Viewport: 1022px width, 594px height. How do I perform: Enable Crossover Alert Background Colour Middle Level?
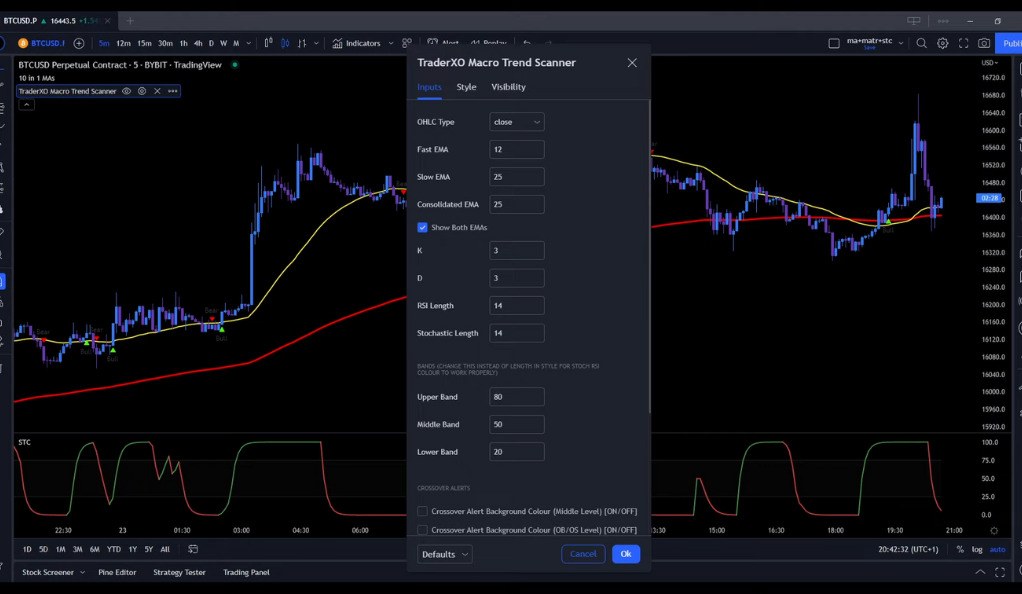422,511
